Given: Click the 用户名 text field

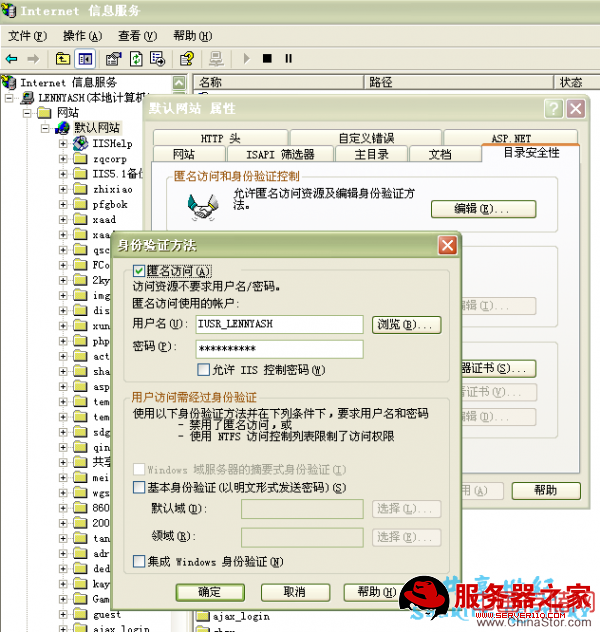Looking at the screenshot, I should (278, 324).
